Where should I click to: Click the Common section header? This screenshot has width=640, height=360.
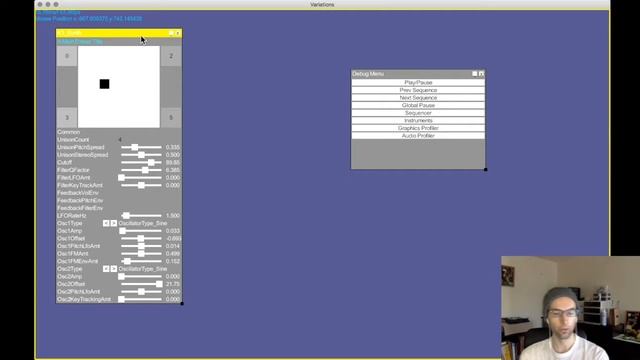(69, 132)
